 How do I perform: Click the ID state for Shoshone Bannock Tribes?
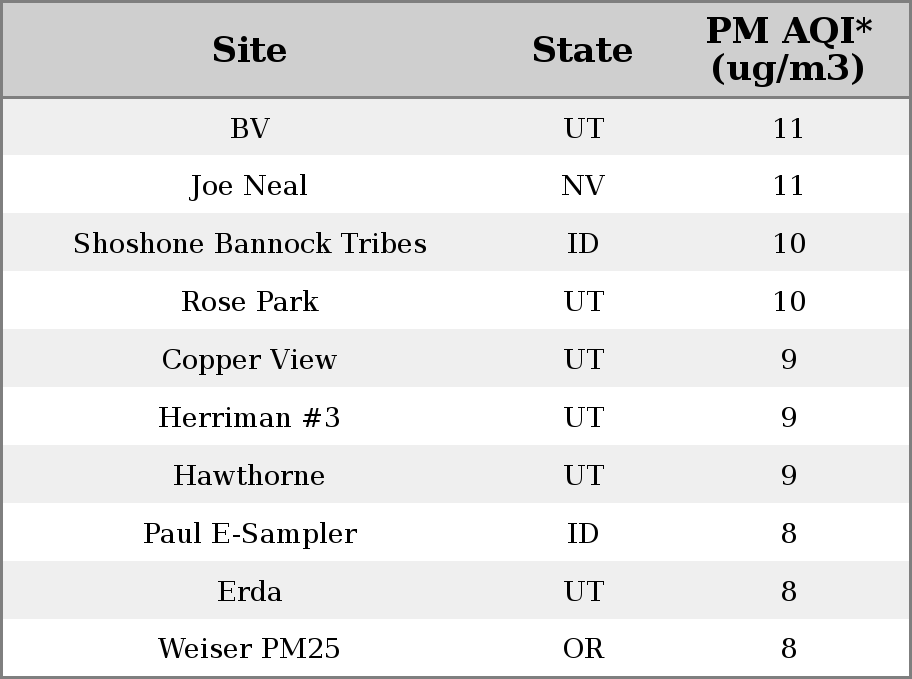click(x=583, y=243)
